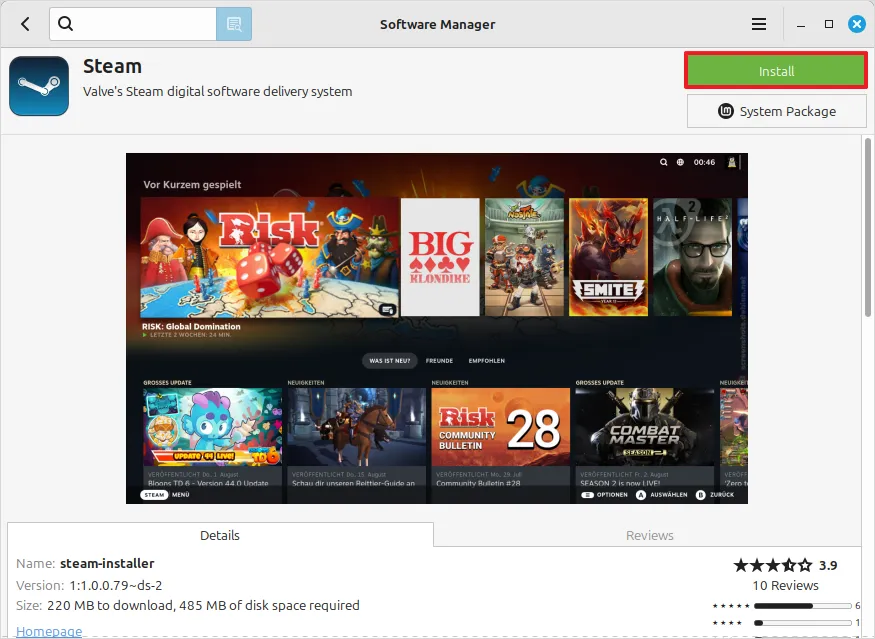Click the fourth star in the rating row
Screen dimensions: 875x639
(789, 564)
